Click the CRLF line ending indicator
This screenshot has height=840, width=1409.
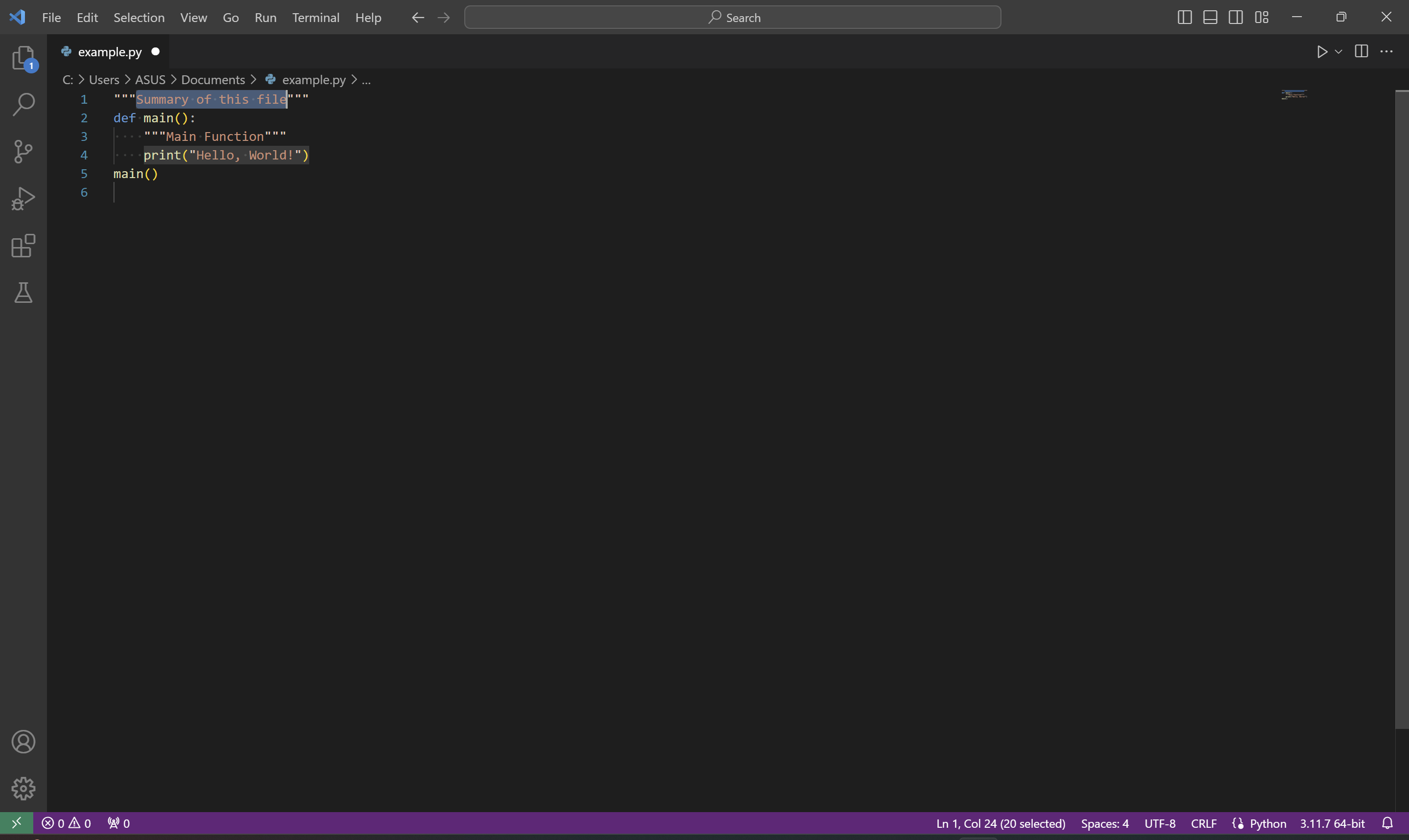[x=1204, y=823]
